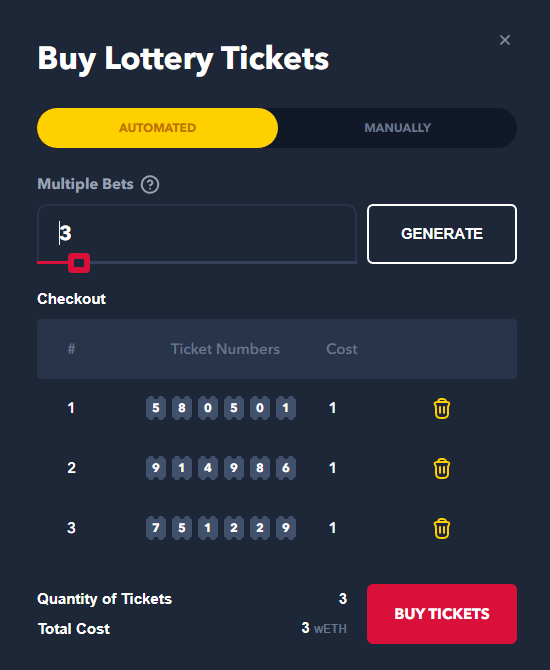Open Multiple Bets help question mark
The height and width of the screenshot is (670, 550).
(150, 185)
